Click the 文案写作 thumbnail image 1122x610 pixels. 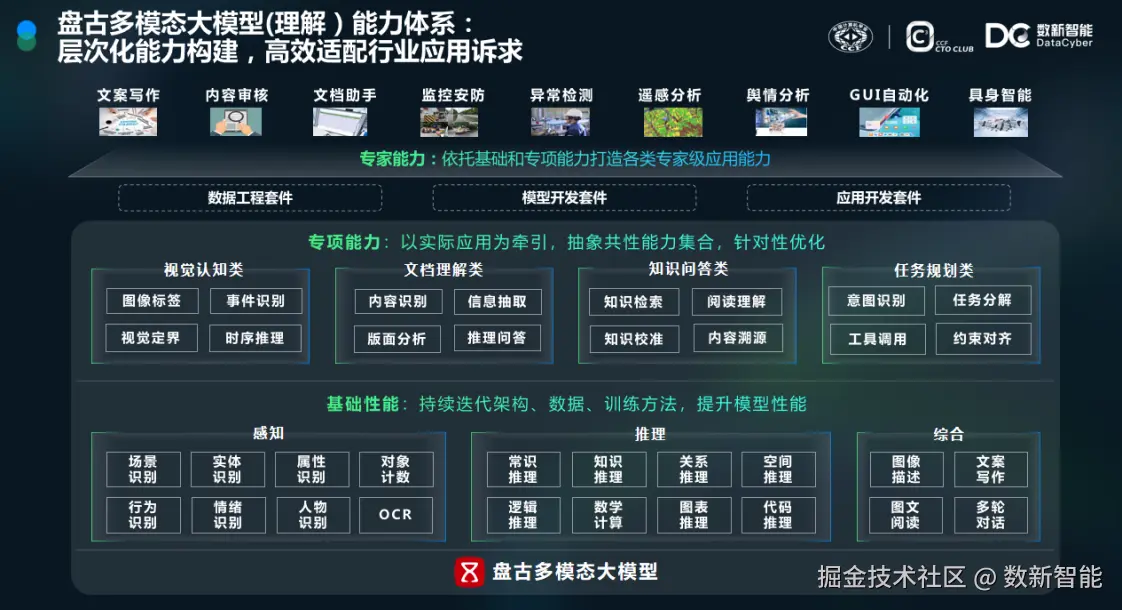tap(128, 122)
